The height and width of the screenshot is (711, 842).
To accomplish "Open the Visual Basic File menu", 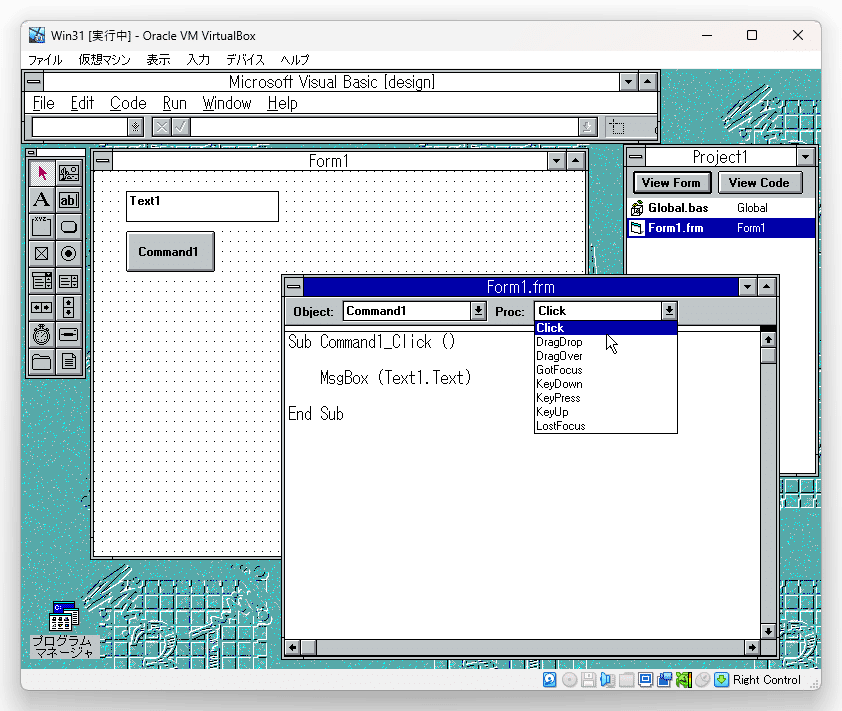I will pos(43,103).
